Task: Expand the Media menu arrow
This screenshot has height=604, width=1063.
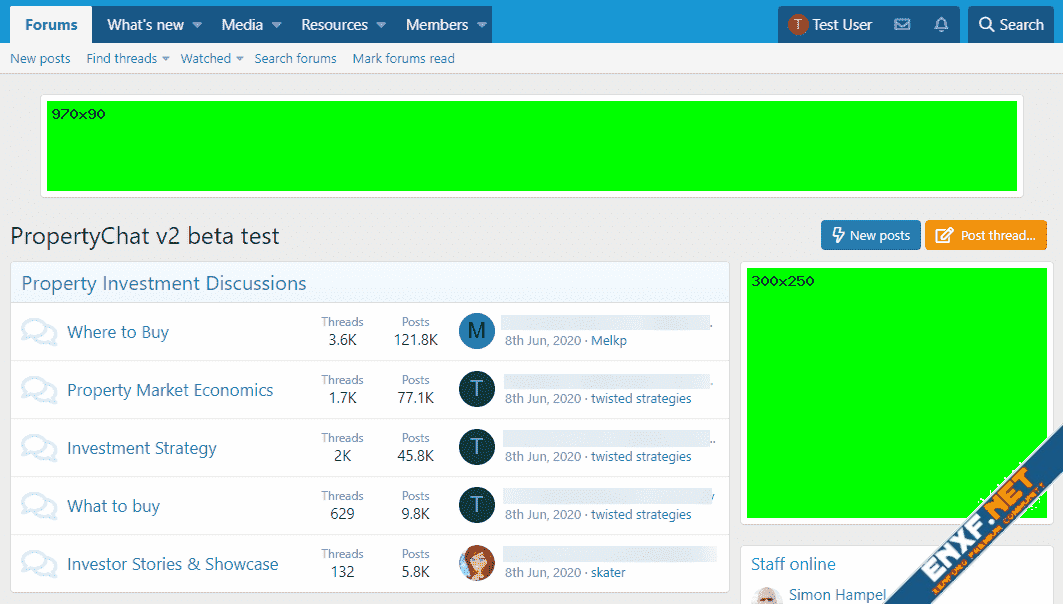Action: point(276,25)
